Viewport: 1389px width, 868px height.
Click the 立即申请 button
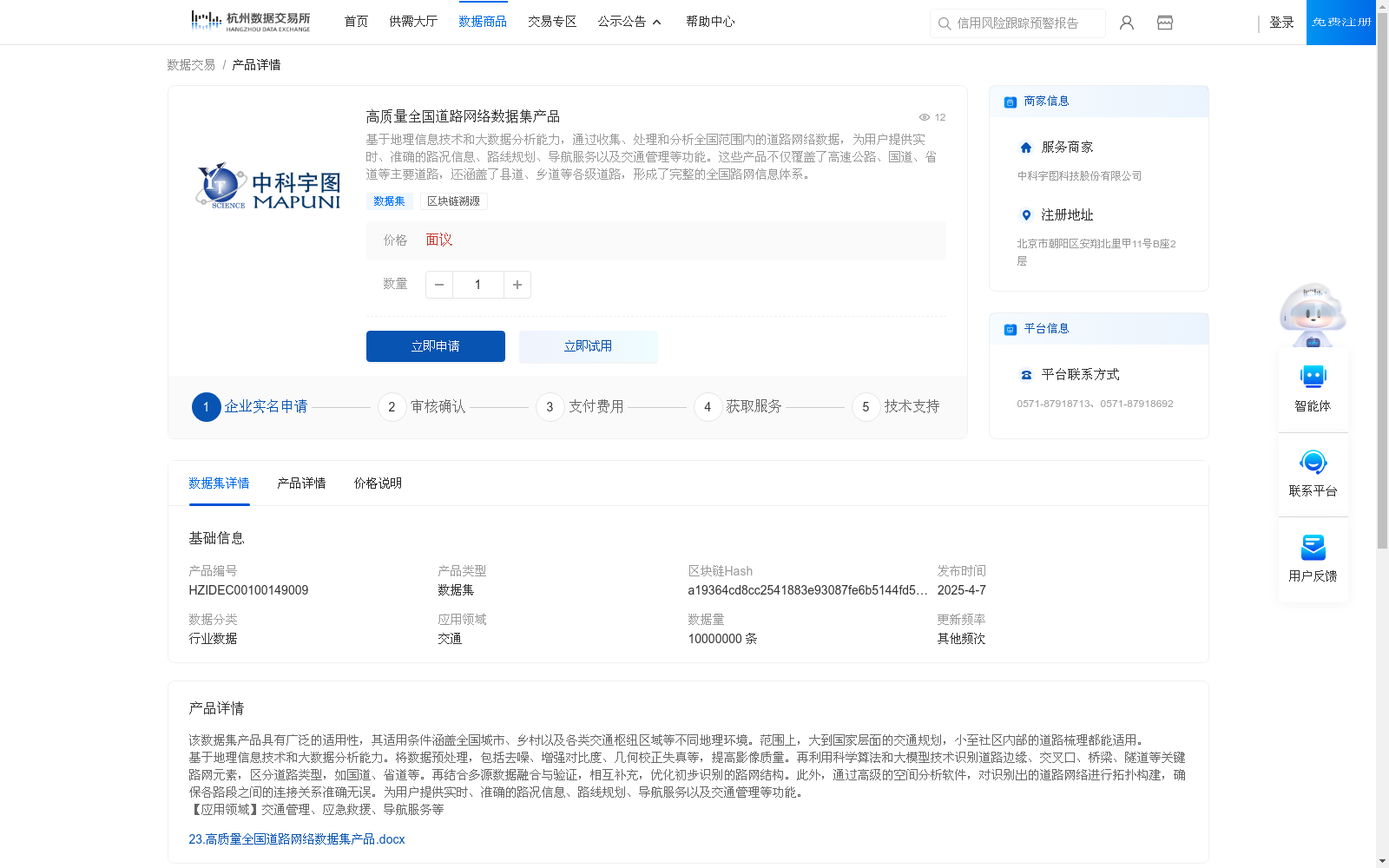click(x=436, y=346)
